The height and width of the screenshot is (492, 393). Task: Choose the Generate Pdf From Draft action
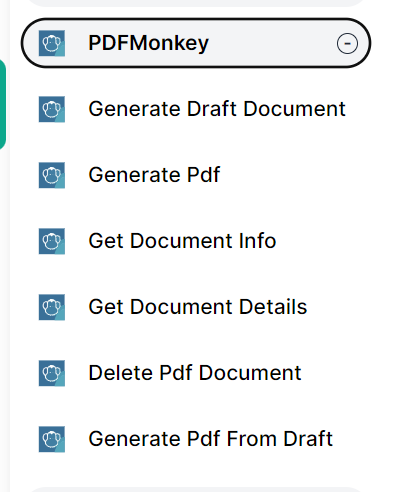210,439
